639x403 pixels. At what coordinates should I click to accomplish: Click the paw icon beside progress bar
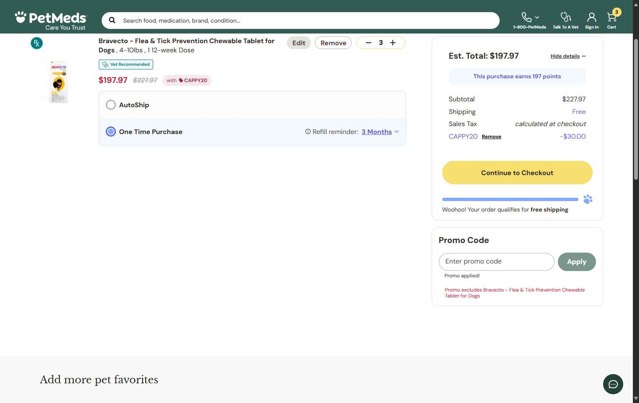tap(588, 199)
